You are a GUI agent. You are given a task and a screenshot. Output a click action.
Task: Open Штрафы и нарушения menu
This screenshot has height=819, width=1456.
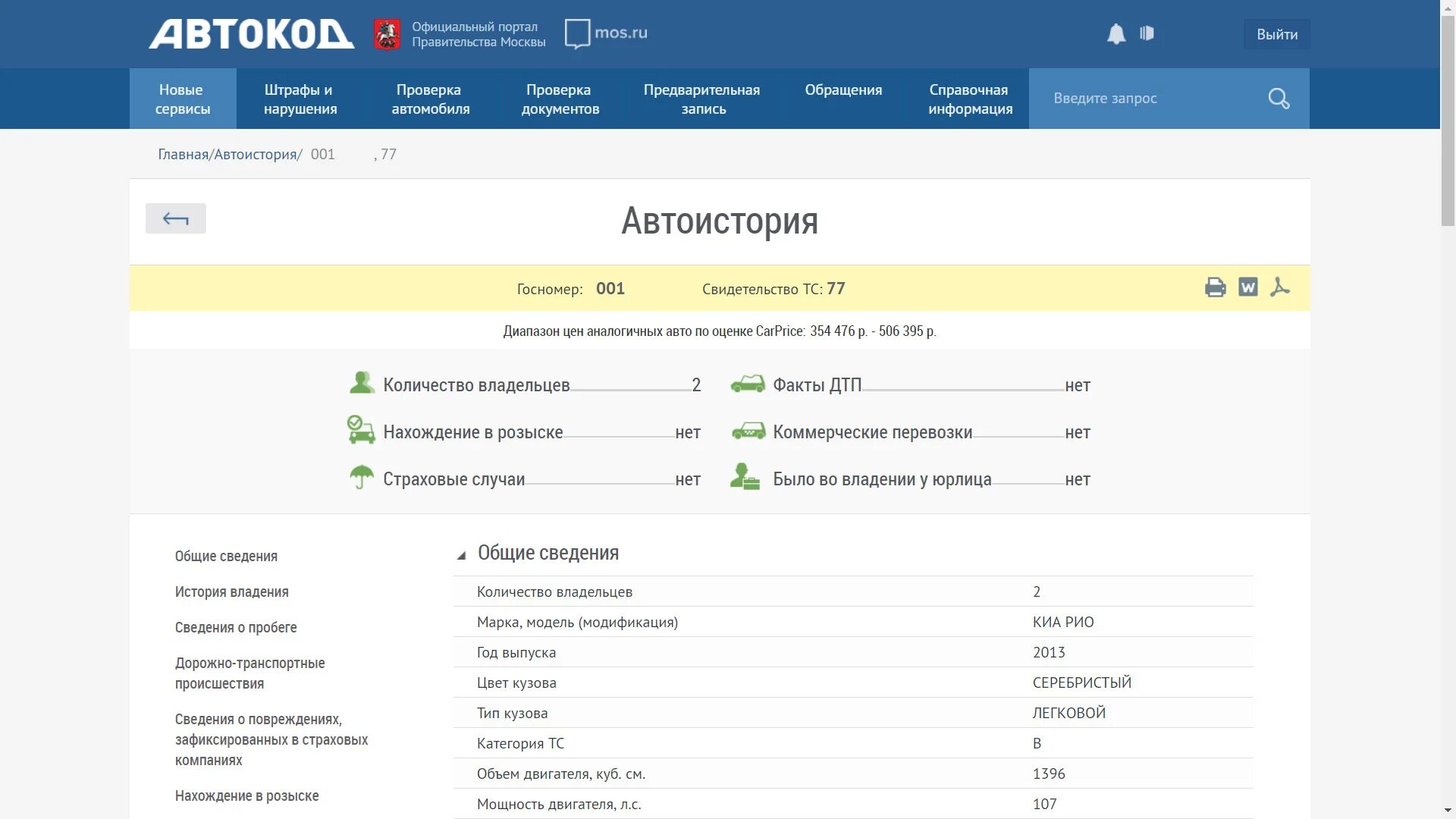pos(300,99)
